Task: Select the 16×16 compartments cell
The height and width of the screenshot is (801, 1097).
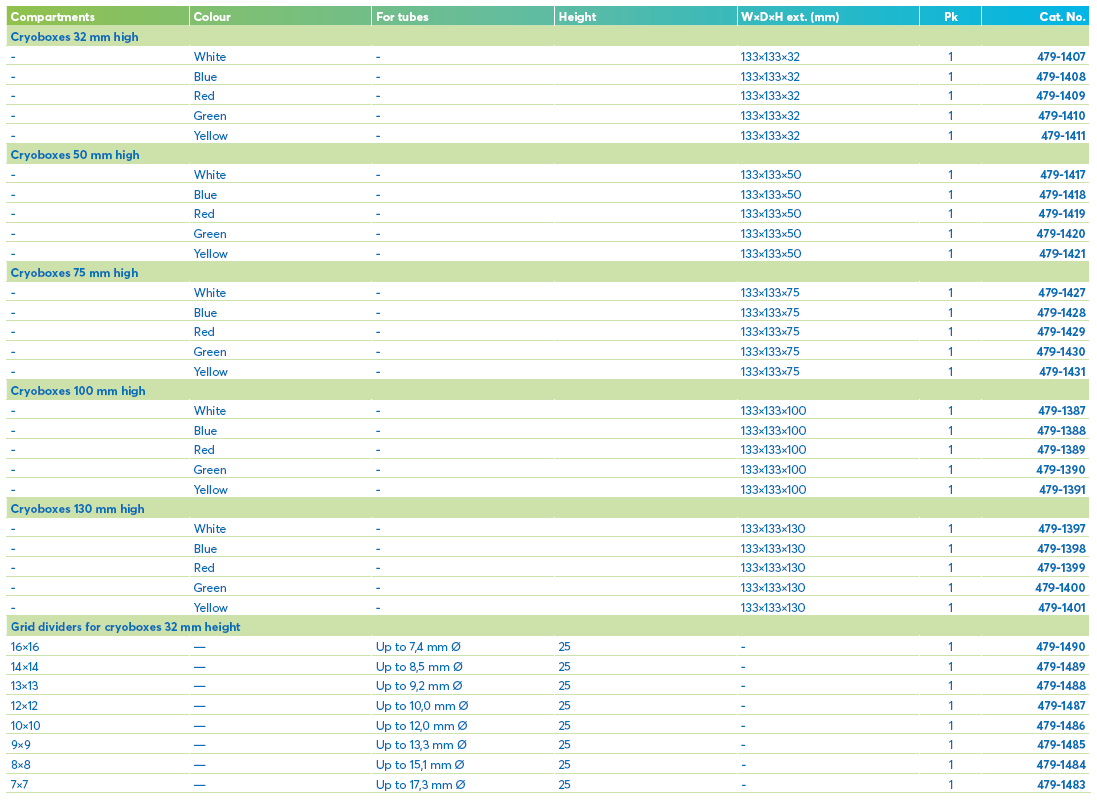Action: pyautogui.click(x=25, y=647)
